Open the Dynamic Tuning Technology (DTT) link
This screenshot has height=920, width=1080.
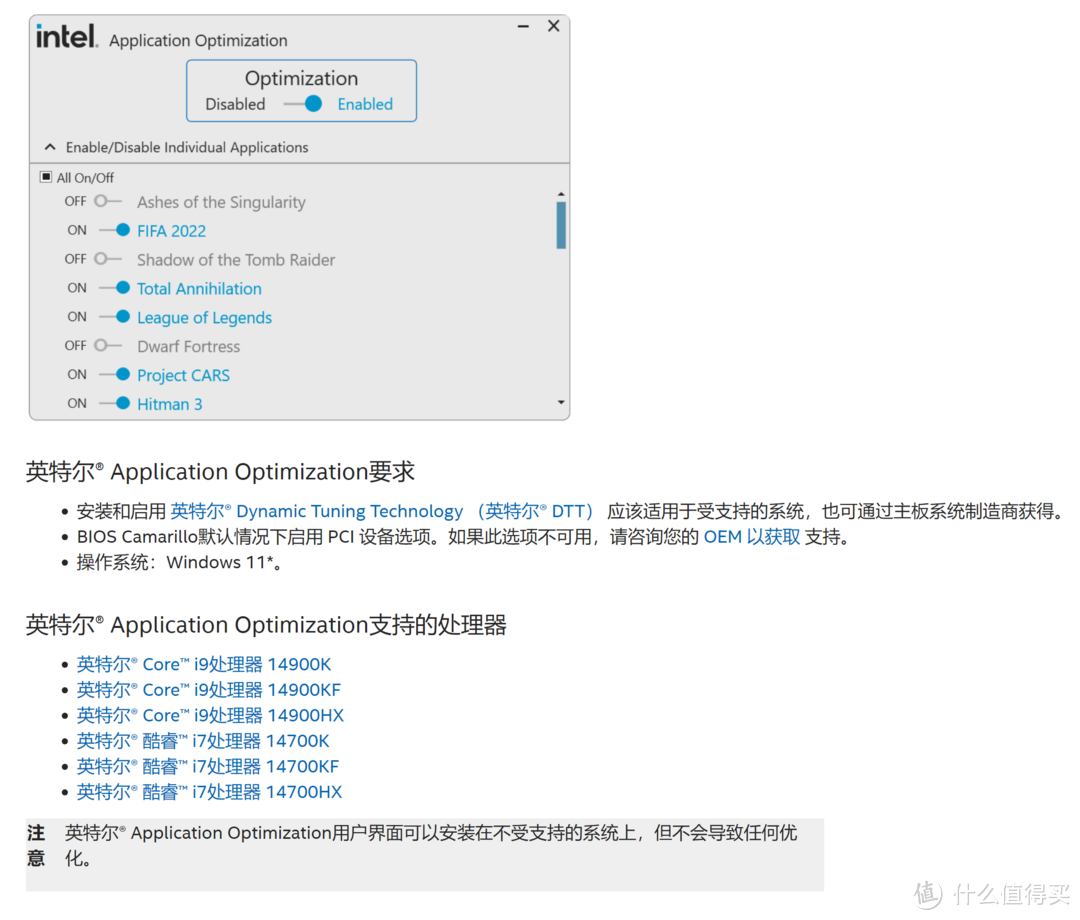[382, 511]
